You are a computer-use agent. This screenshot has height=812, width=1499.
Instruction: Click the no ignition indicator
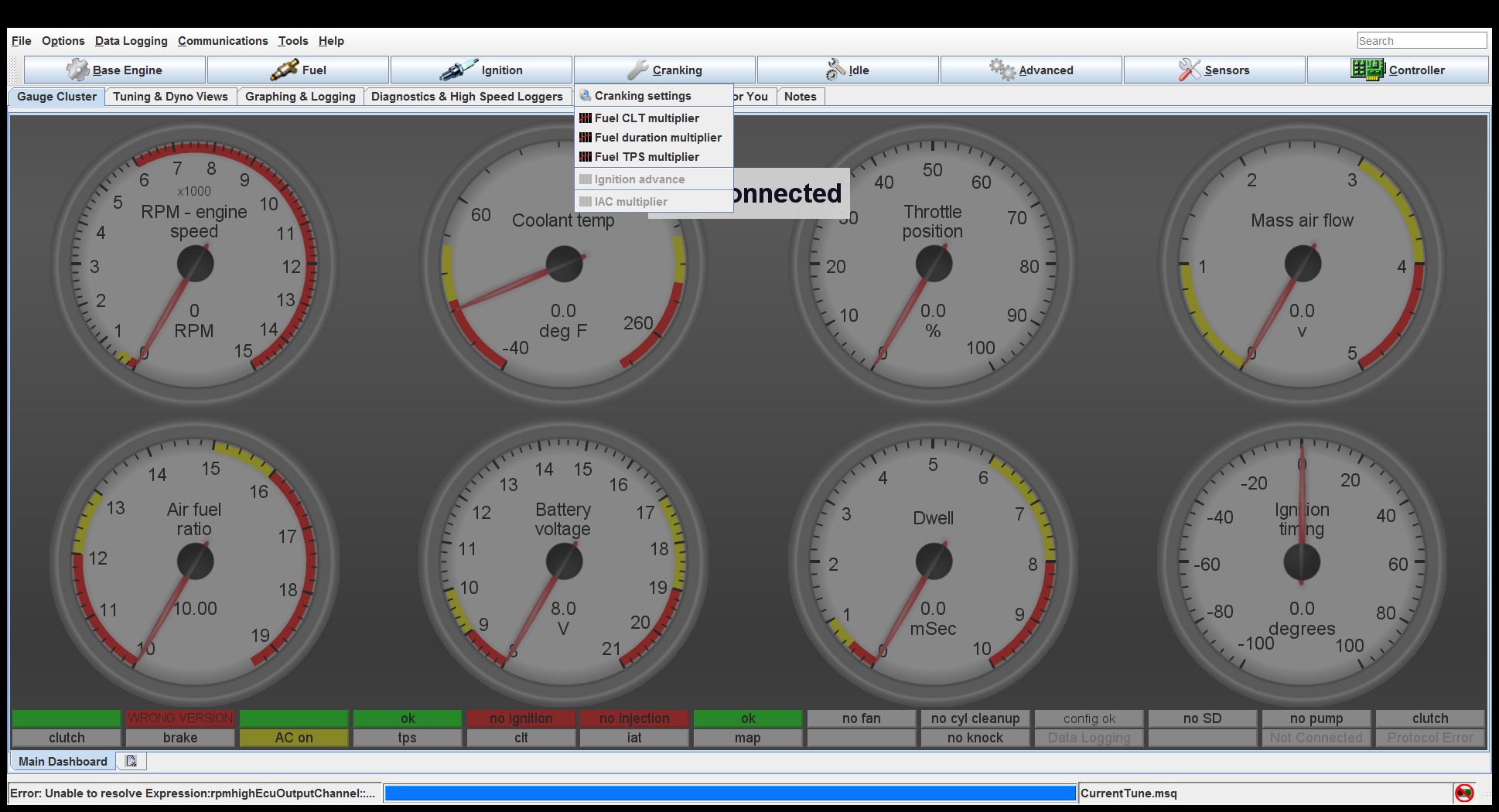[521, 718]
